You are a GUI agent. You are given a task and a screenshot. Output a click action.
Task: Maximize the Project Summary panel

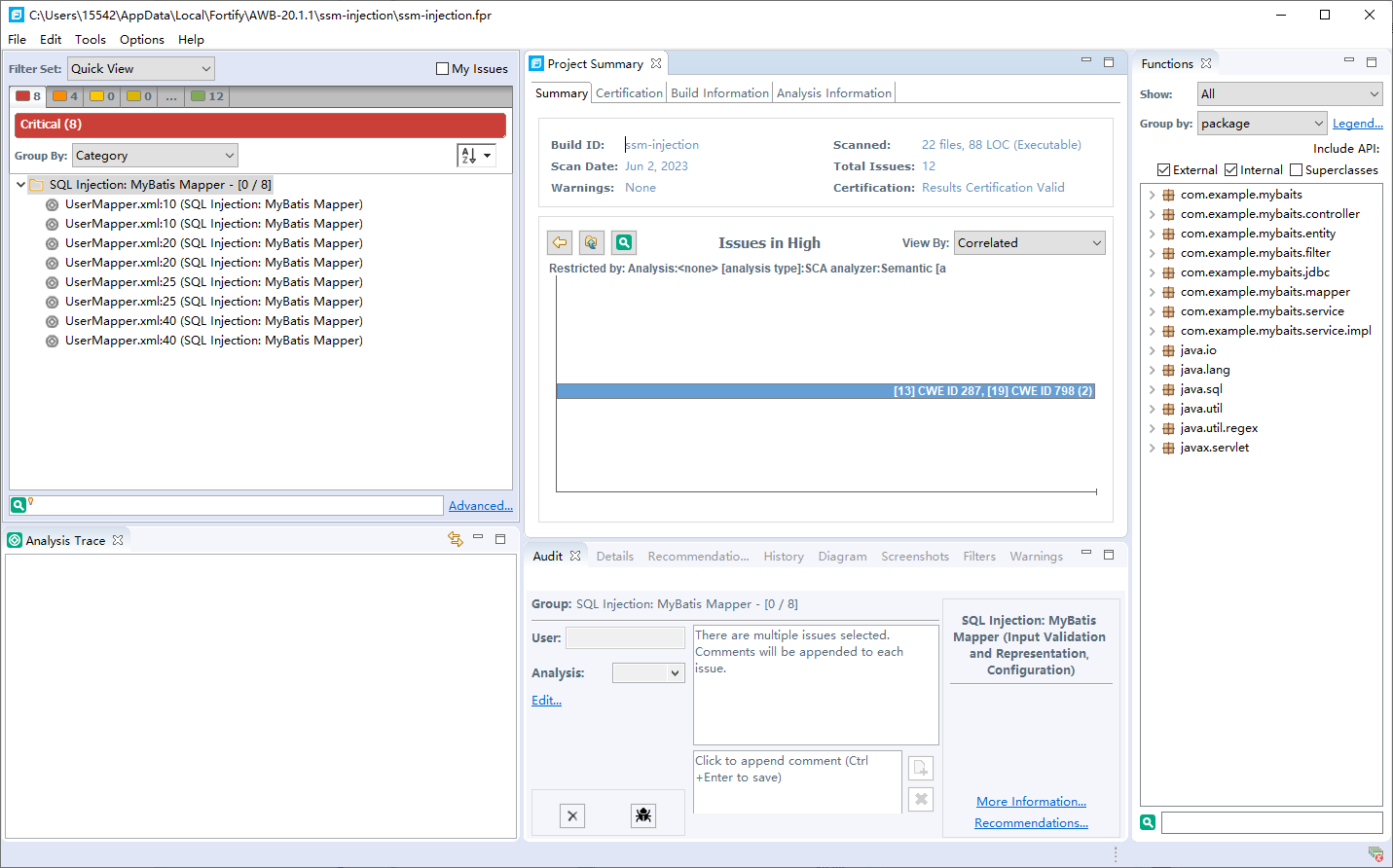(1109, 62)
